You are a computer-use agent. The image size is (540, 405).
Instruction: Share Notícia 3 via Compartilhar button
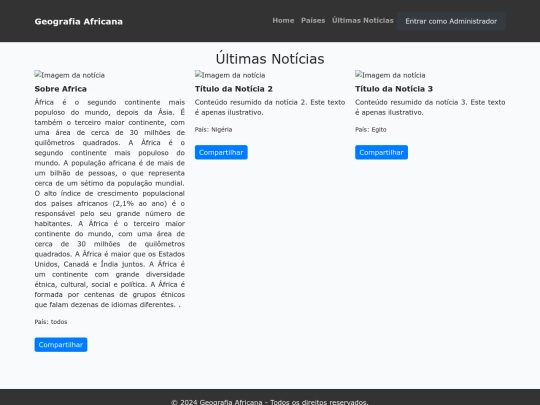coord(381,152)
